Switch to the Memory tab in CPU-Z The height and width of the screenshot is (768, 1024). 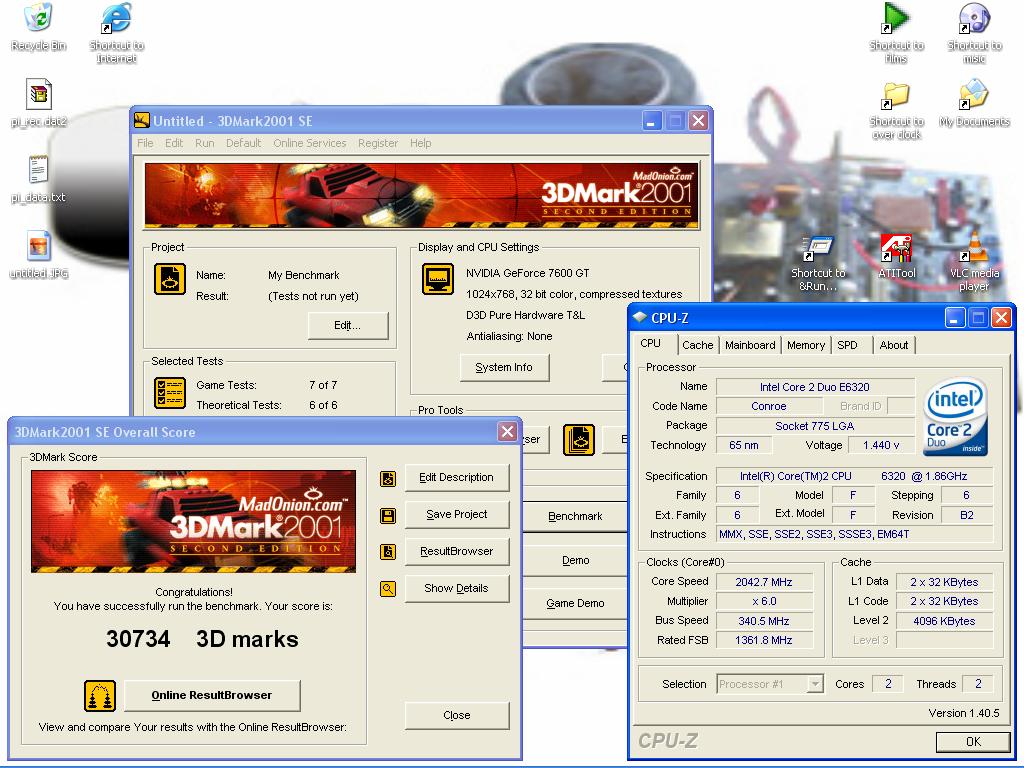point(805,345)
